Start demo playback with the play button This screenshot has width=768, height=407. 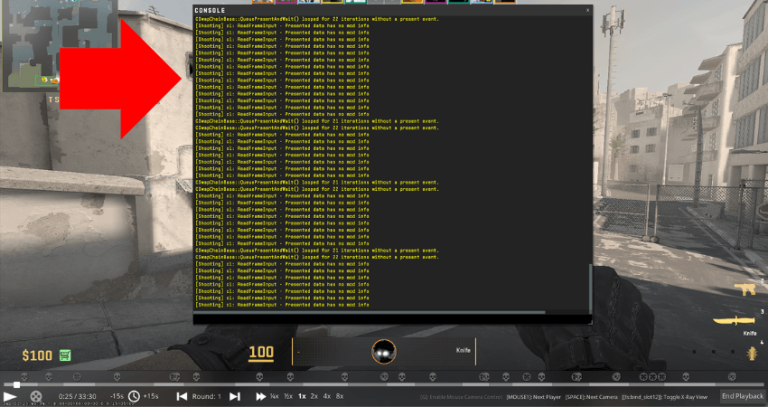10,396
